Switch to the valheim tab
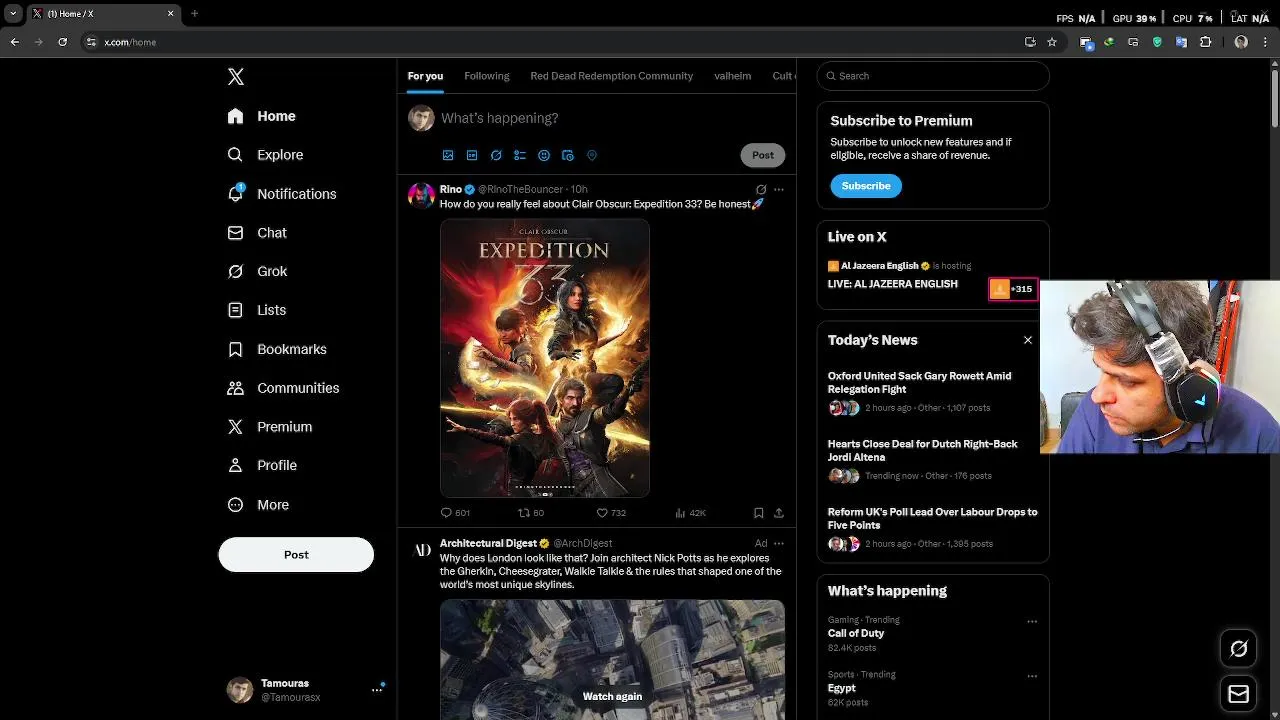This screenshot has height=720, width=1280. pyautogui.click(x=732, y=76)
